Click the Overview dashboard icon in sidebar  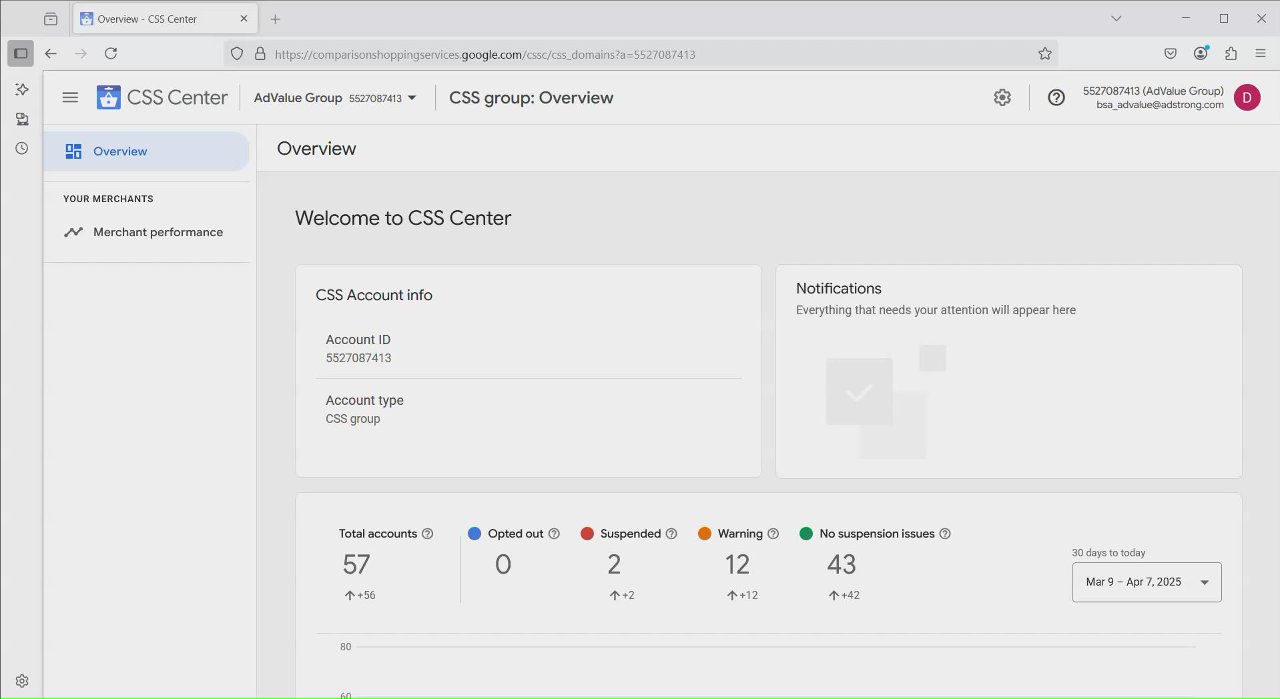click(x=73, y=151)
